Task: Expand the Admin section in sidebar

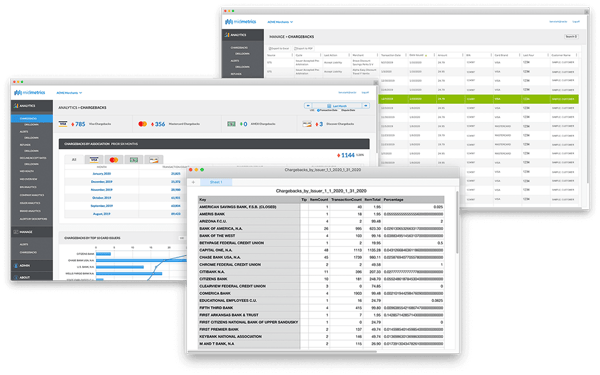Action: tap(32, 265)
